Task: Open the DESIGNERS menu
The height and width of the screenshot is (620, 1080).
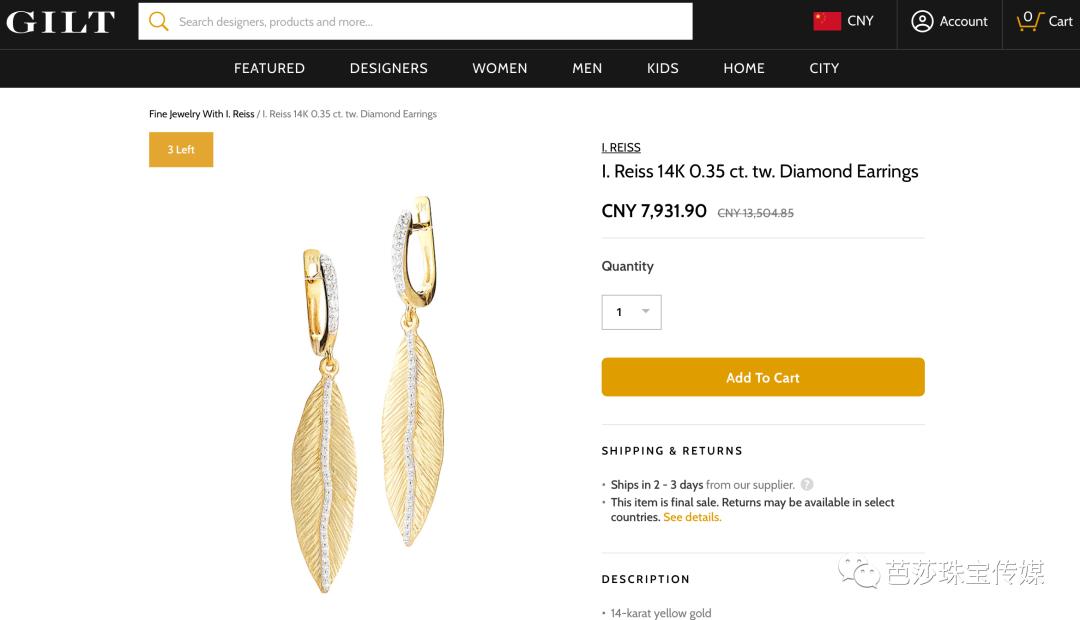Action: coord(389,68)
